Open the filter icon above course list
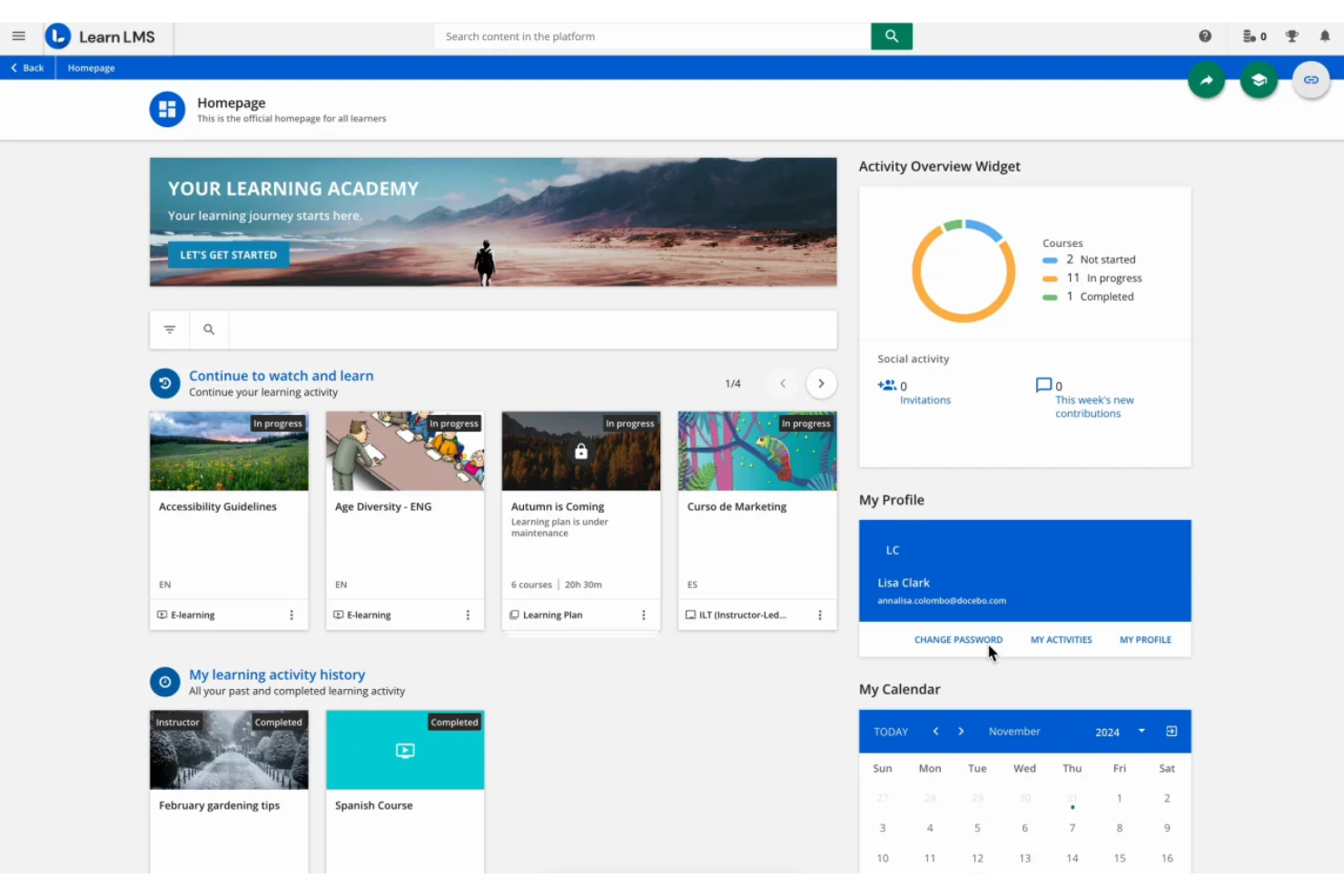Viewport: 1344px width, 896px height. [x=169, y=329]
